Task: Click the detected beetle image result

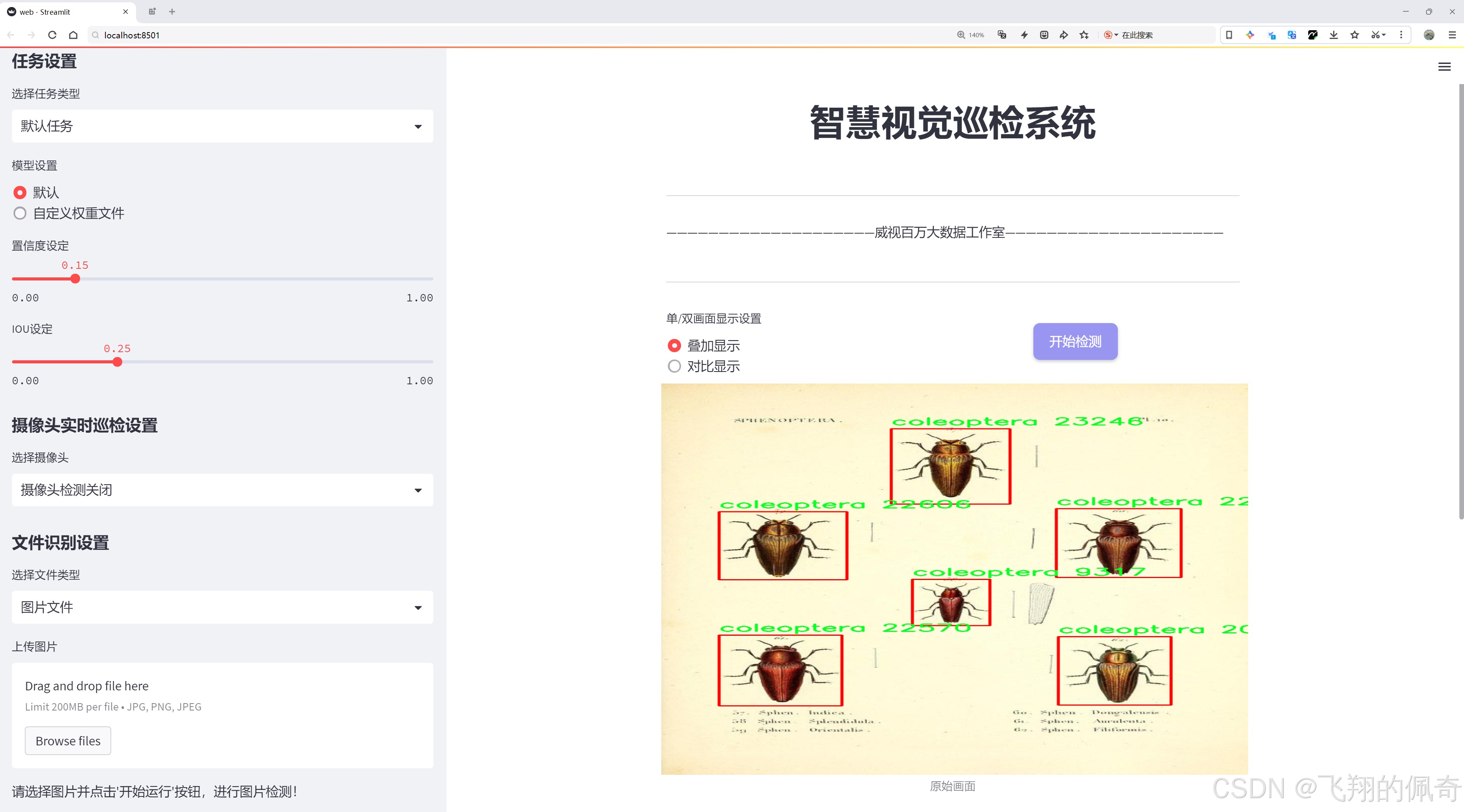Action: click(954, 579)
